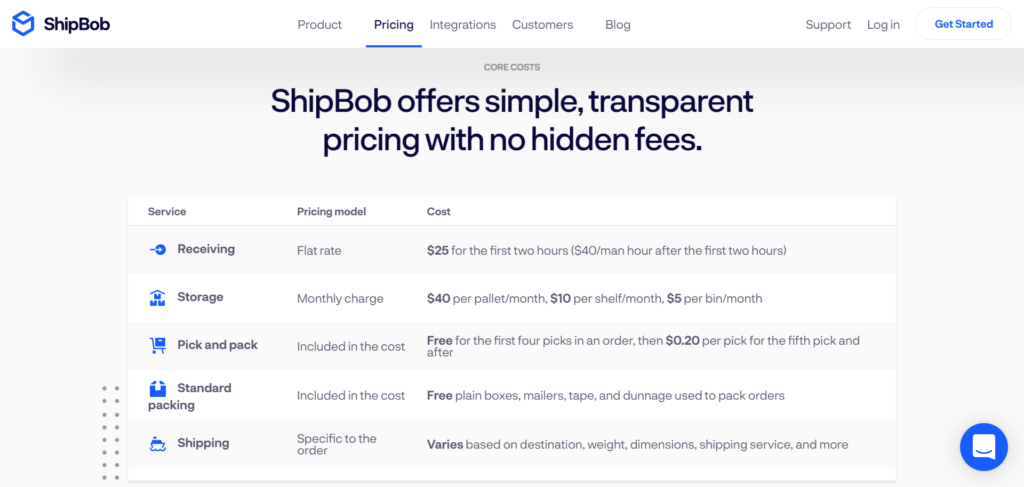The height and width of the screenshot is (487, 1024).
Task: Go to the Customers page
Action: tap(542, 25)
